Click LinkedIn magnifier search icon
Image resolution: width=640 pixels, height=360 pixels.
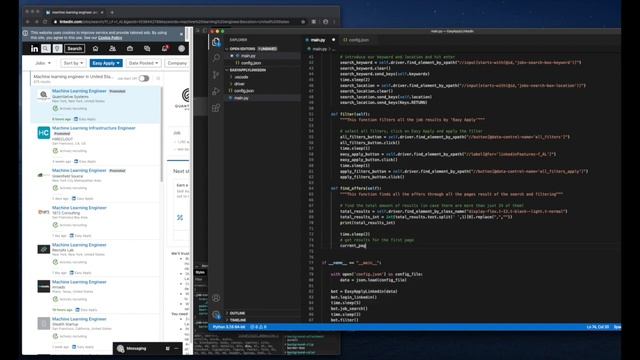pyautogui.click(x=46, y=49)
